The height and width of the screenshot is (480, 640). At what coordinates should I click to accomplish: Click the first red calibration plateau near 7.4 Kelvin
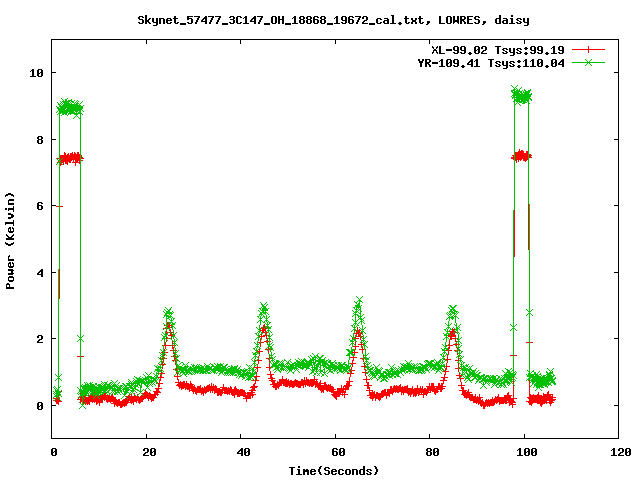tap(70, 158)
